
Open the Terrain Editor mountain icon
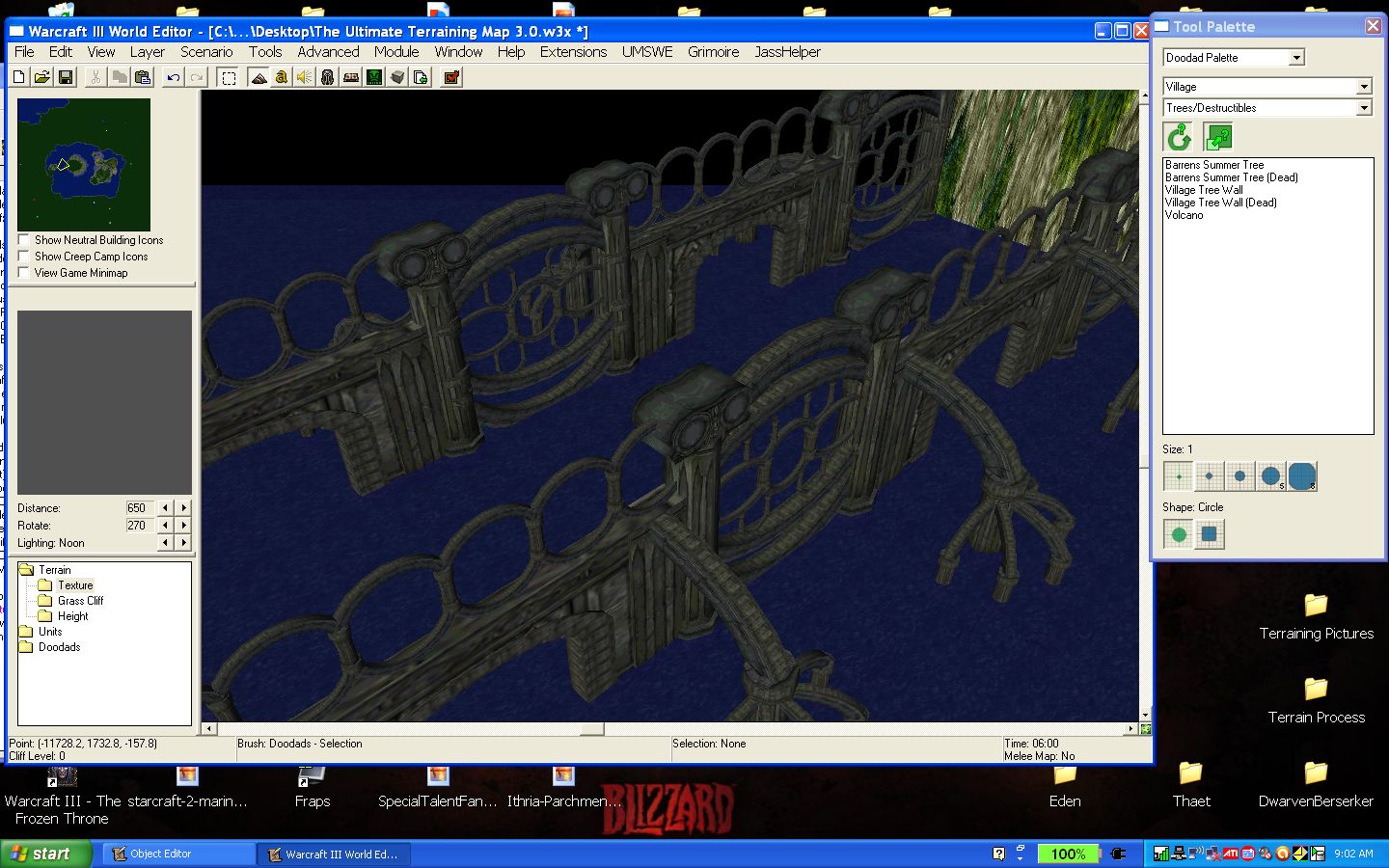pos(259,77)
